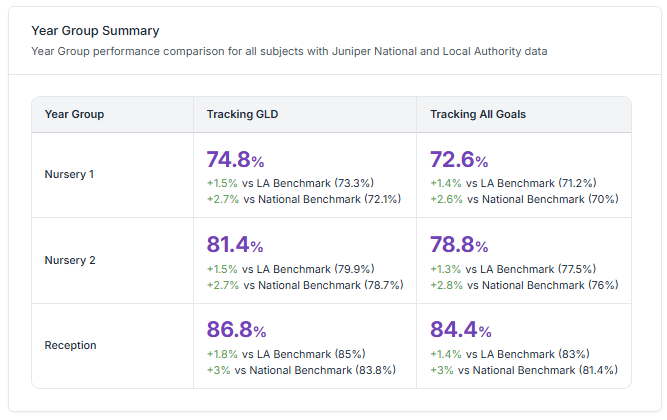Viewport: 667px width, 420px height.
Task: Select the Tracking All Goals column header
Action: point(478,114)
